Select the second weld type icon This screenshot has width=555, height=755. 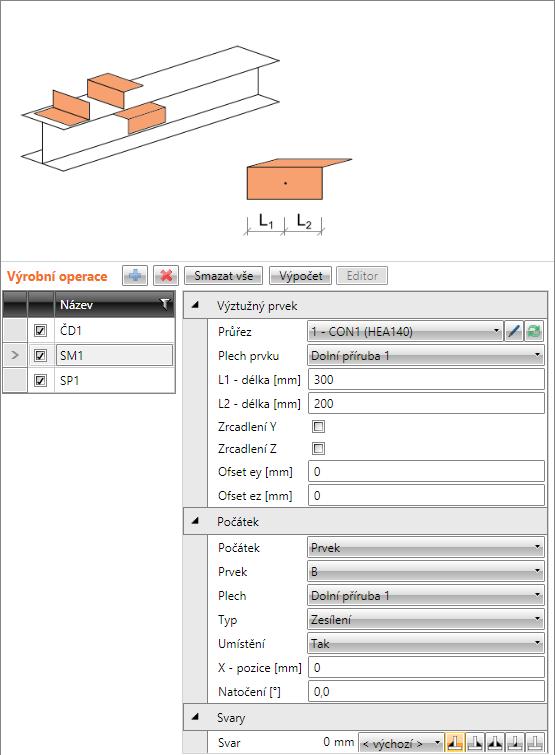click(475, 742)
